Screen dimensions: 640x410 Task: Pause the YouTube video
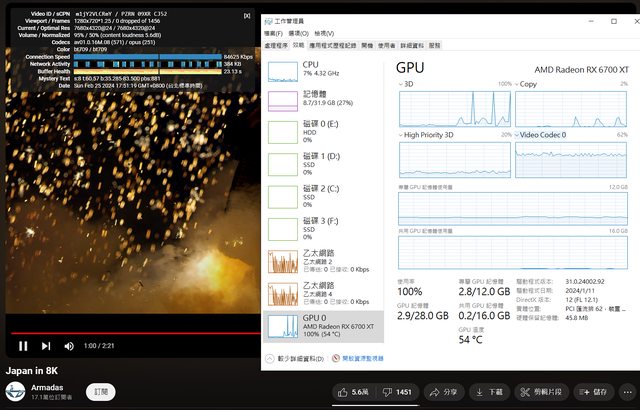22,346
